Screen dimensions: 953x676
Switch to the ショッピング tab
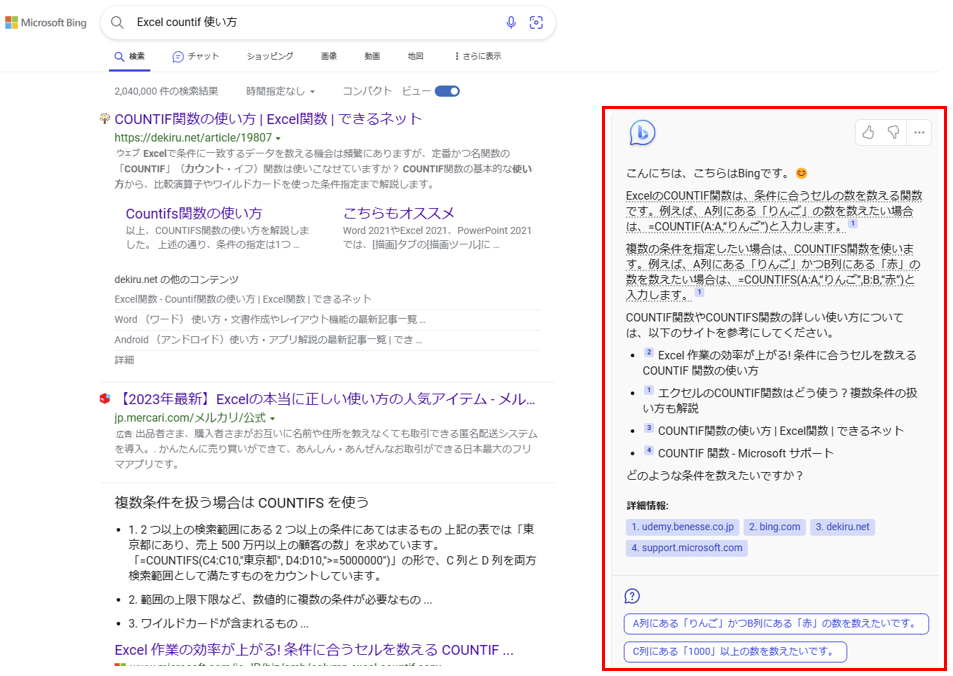[x=270, y=56]
